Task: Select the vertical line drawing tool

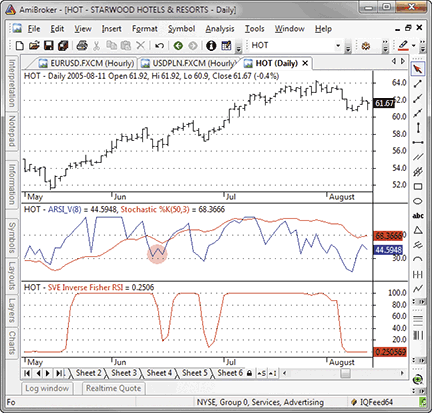Action: click(418, 128)
